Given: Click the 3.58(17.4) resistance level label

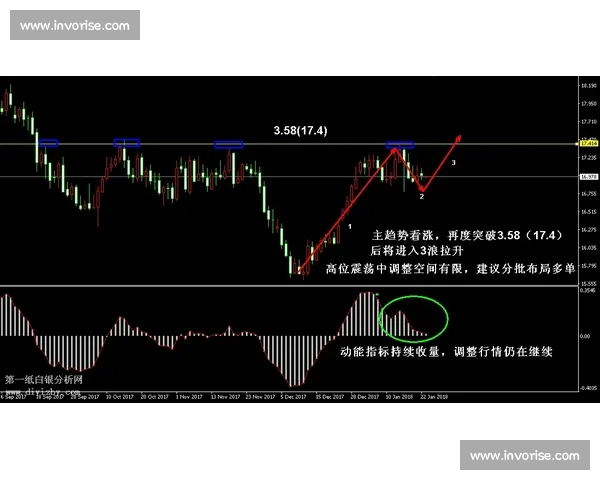Looking at the screenshot, I should [301, 131].
